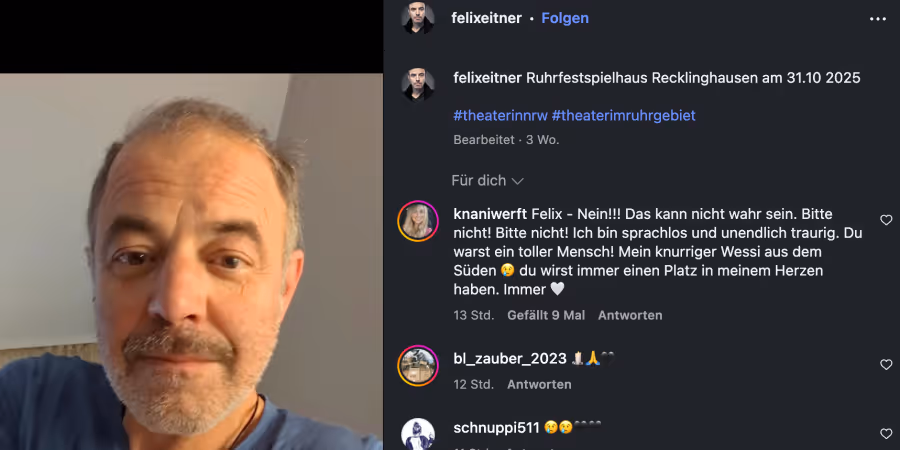Viewport: 900px width, 450px height.
Task: Open schnuppi511 username link
Action: (496, 428)
